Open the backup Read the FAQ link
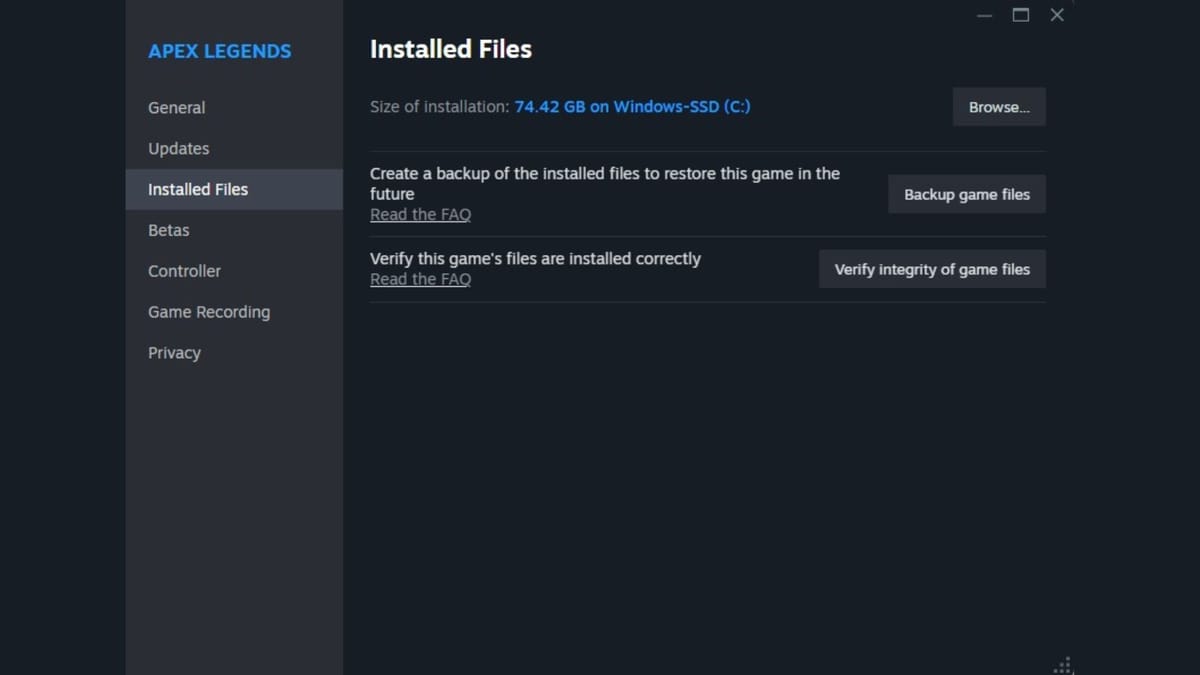Screen dimensions: 1200x675 [x=420, y=214]
